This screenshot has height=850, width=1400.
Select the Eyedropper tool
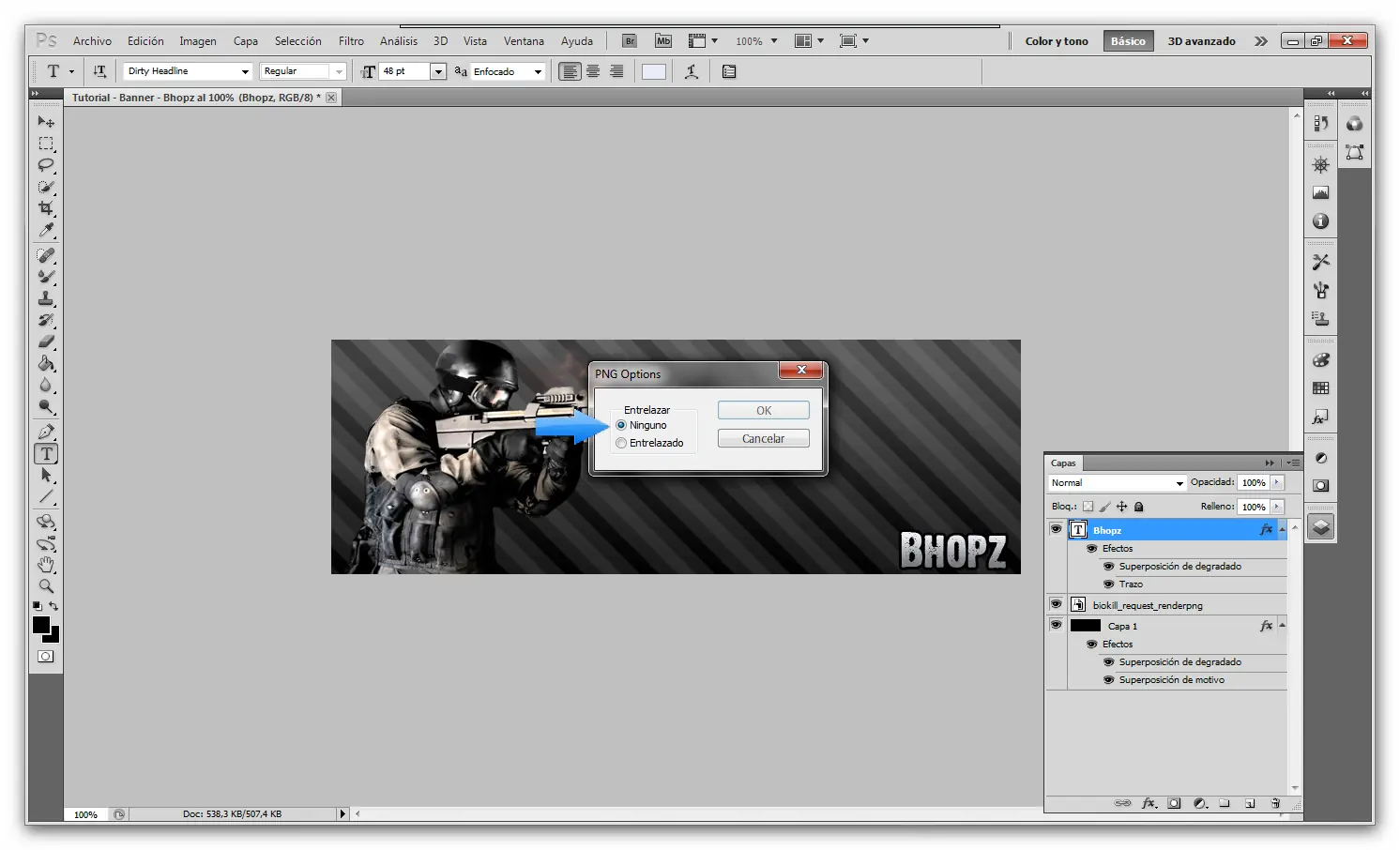coord(46,230)
